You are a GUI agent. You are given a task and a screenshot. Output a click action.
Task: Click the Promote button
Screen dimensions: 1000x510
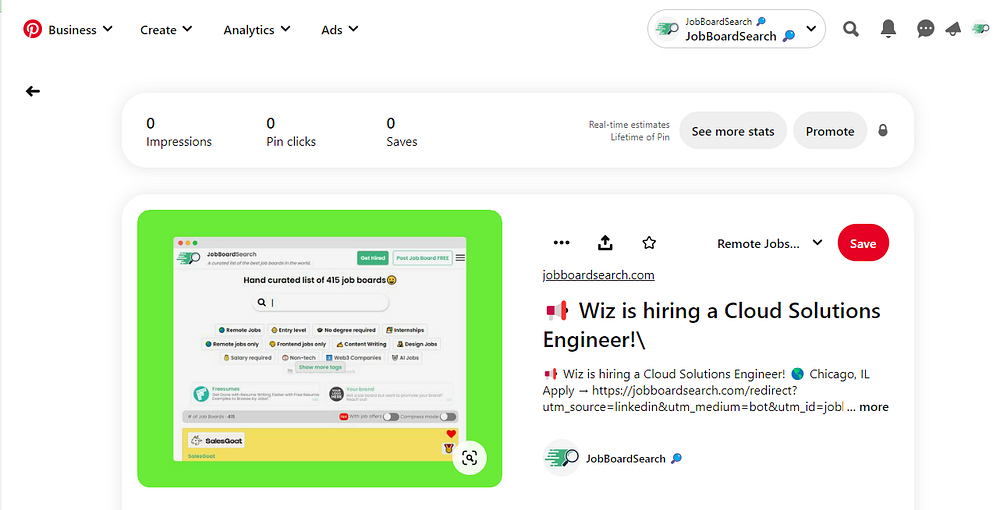[x=830, y=131]
